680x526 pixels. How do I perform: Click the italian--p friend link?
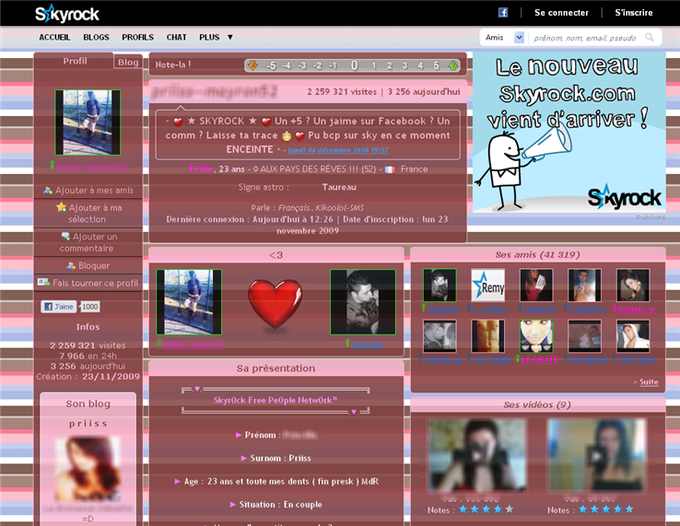[x=636, y=309]
